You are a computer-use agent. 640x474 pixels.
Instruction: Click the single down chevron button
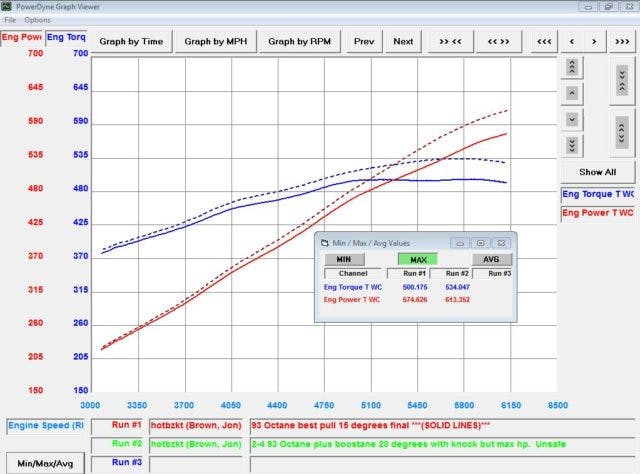point(571,119)
